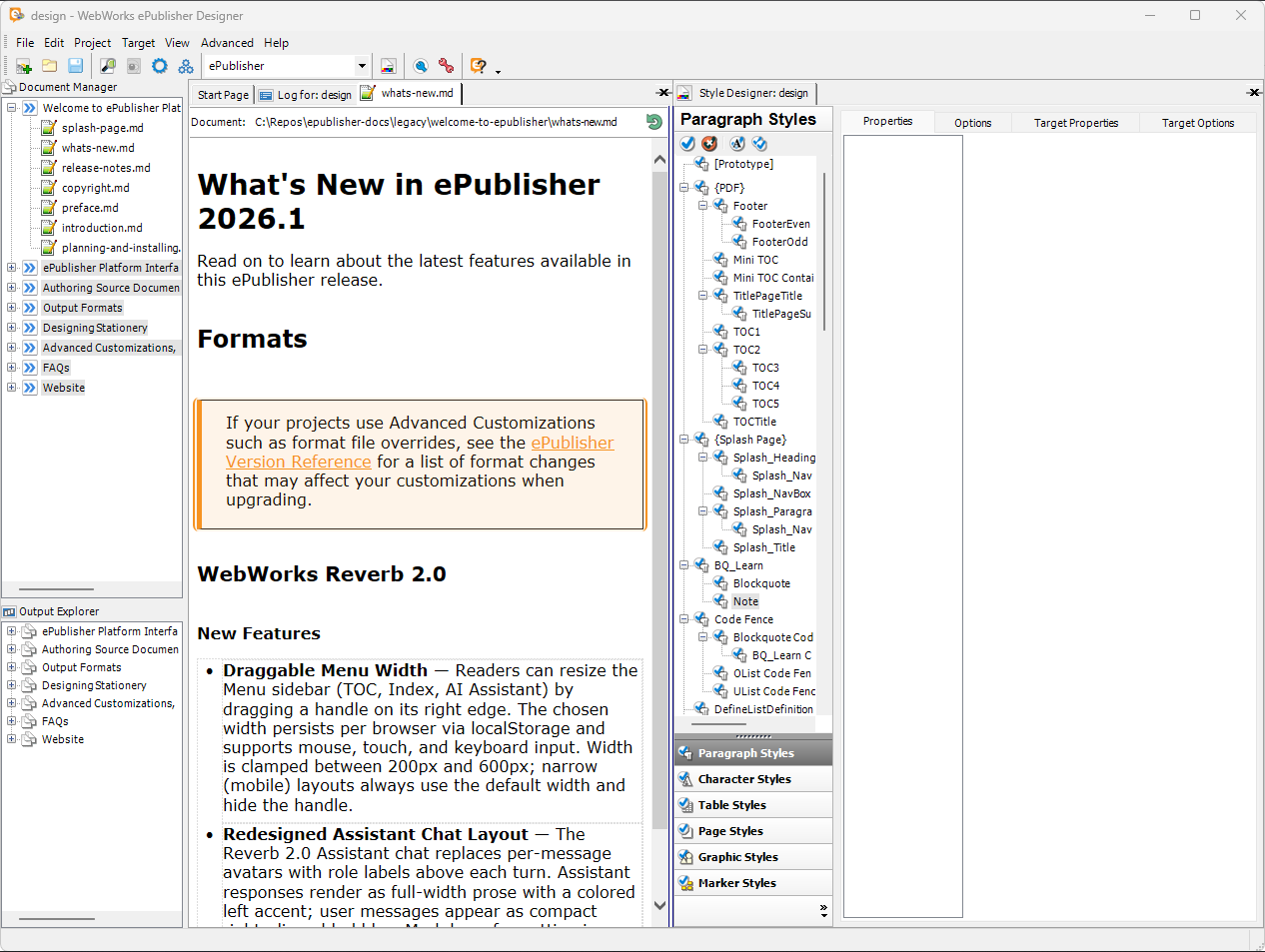Viewport: 1265px width, 952px height.
Task: Click the Table Styles button
Action: (753, 805)
